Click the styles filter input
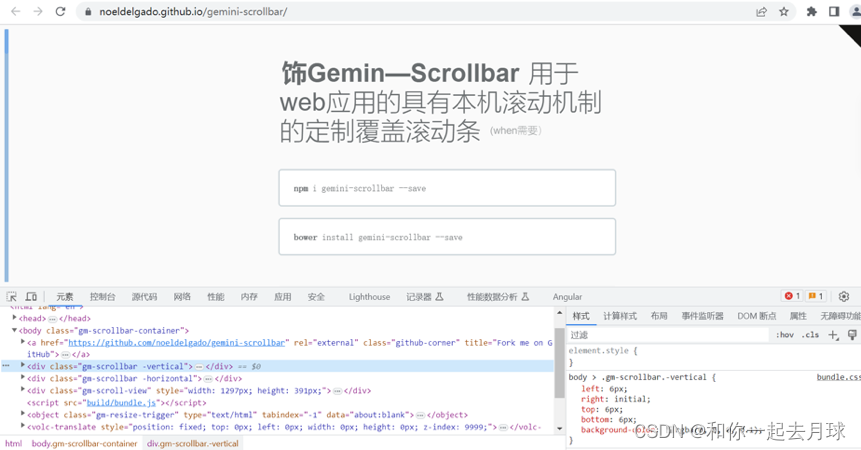The width and height of the screenshot is (861, 450). click(x=667, y=335)
